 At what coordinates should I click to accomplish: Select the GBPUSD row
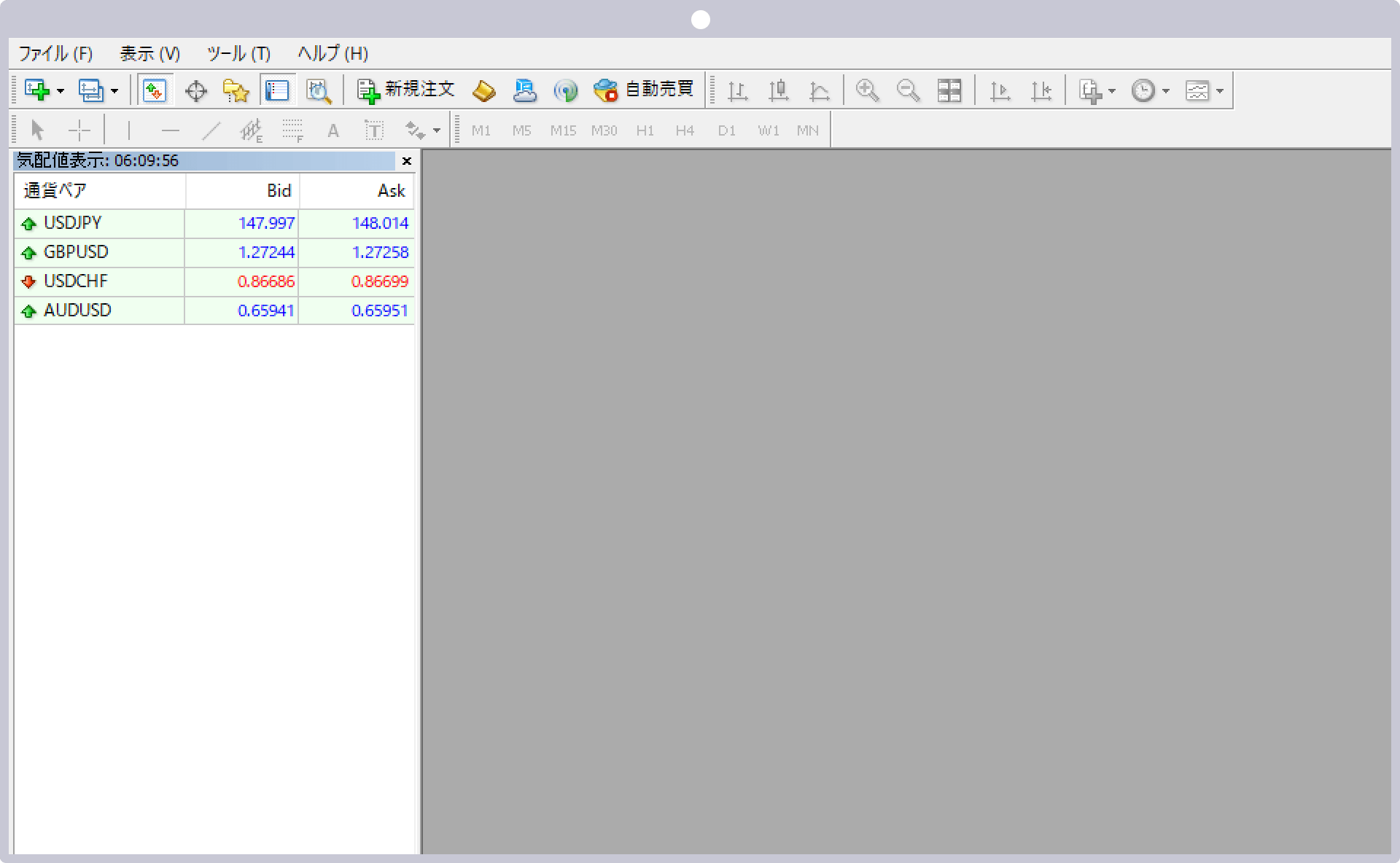214,253
